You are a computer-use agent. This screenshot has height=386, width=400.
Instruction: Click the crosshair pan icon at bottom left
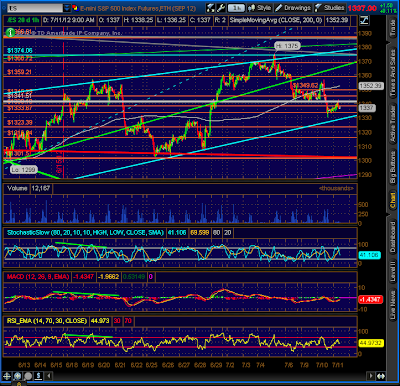click(x=7, y=376)
